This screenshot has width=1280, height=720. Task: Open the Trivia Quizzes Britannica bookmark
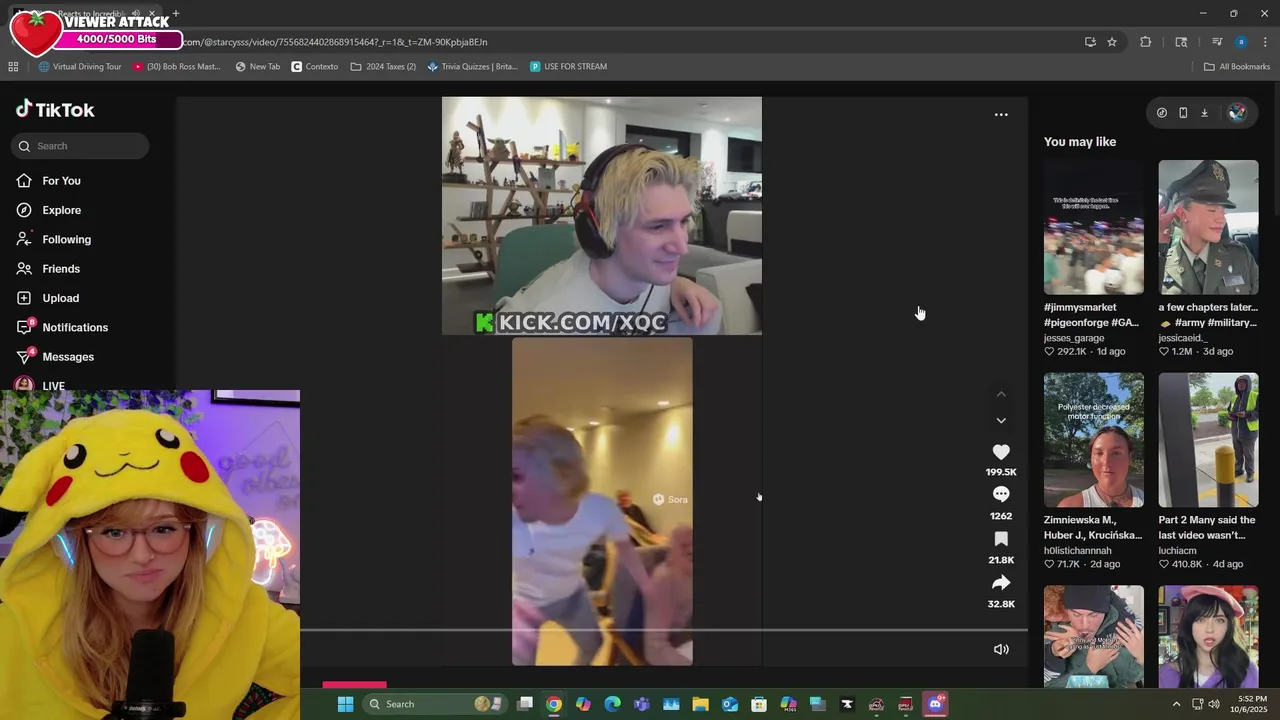point(472,67)
